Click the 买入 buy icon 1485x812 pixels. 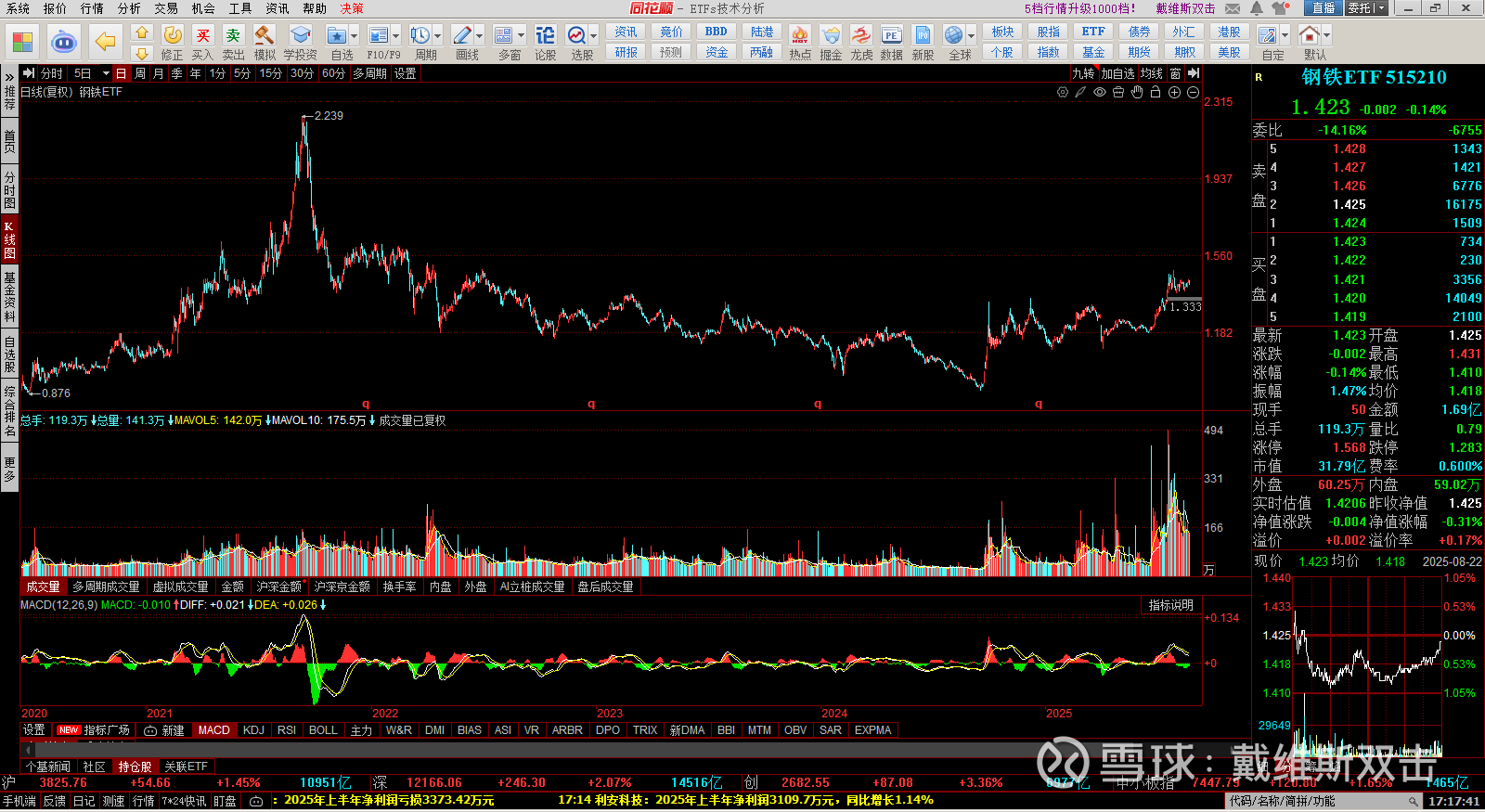point(203,35)
